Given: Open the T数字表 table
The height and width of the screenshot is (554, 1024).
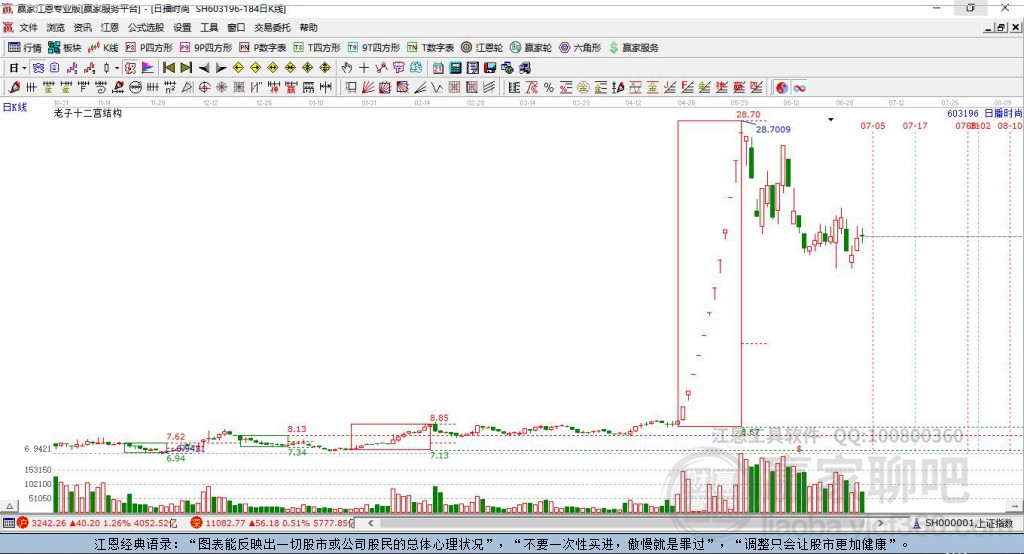Looking at the screenshot, I should [430, 48].
